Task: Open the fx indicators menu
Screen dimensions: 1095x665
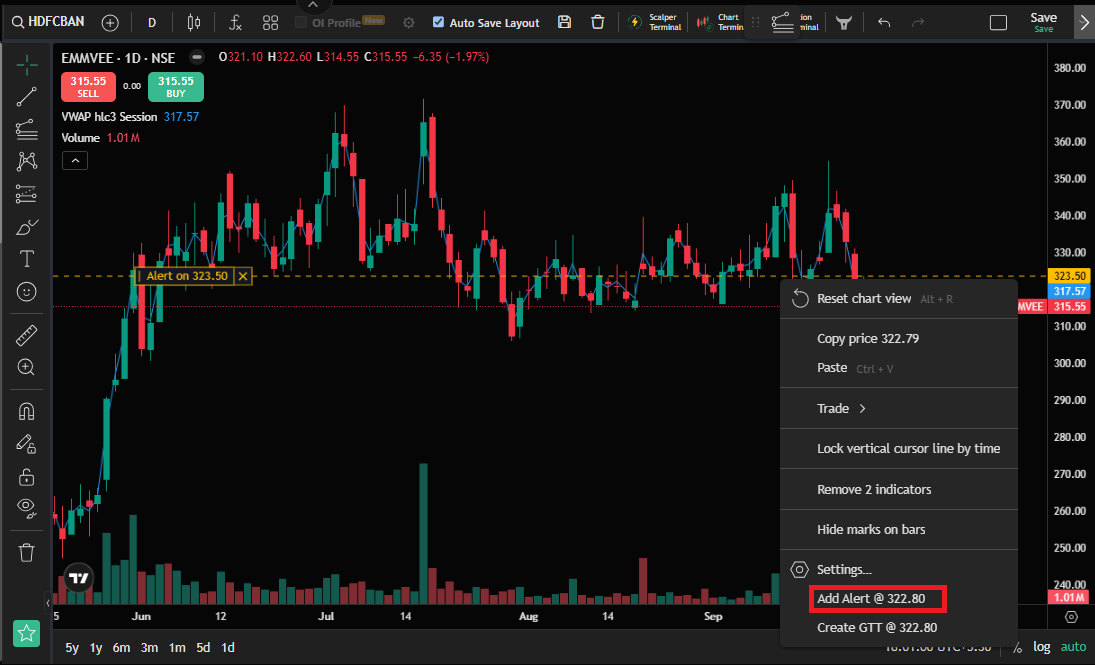Action: tap(235, 23)
